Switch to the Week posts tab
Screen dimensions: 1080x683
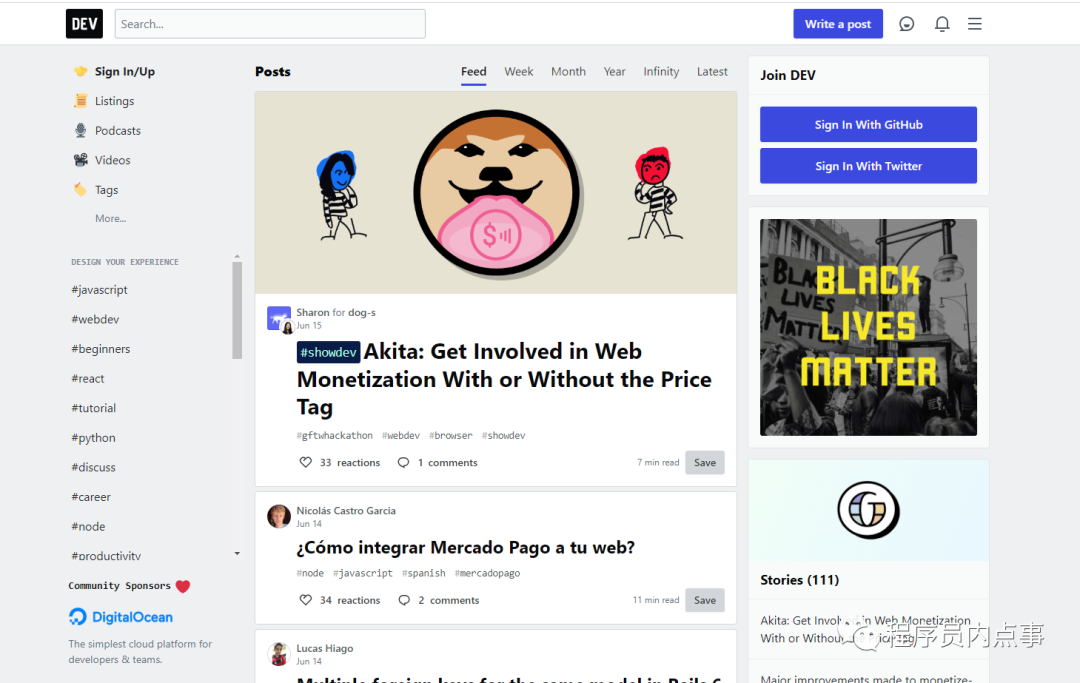coord(519,72)
